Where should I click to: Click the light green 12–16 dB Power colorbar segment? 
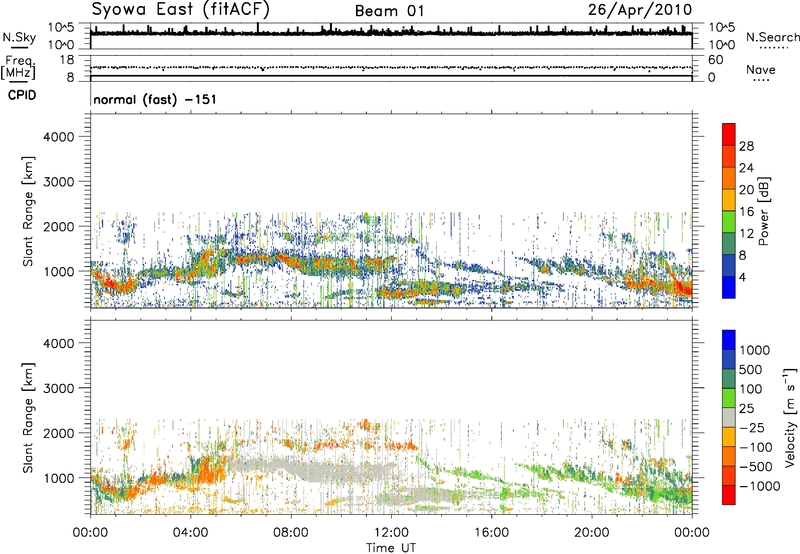(x=729, y=222)
